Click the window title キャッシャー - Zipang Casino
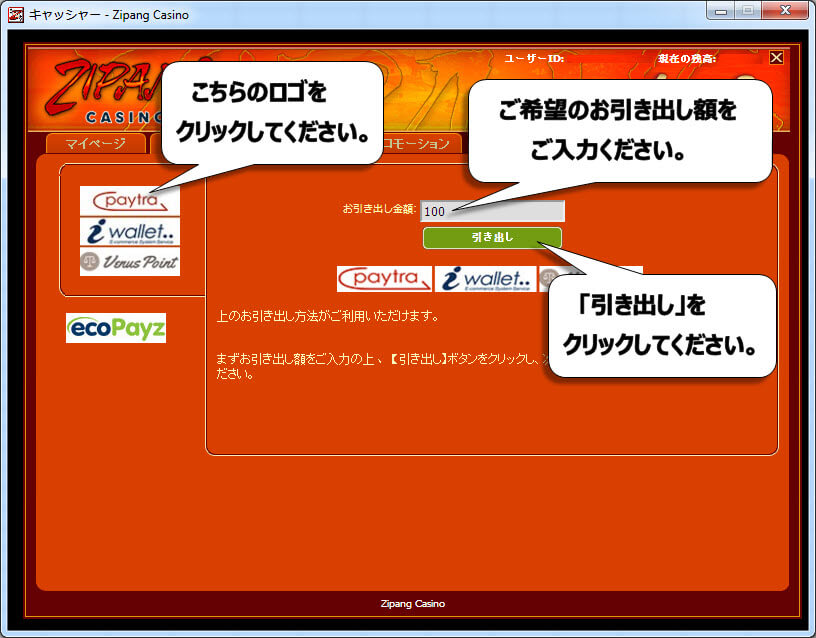The width and height of the screenshot is (816, 638). (x=109, y=15)
